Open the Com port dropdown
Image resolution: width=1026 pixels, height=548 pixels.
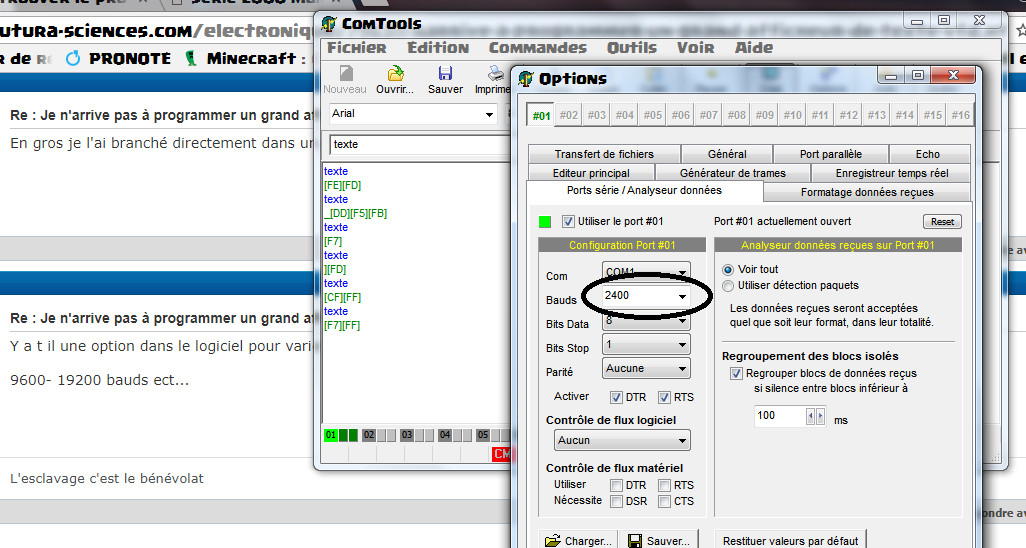(646, 271)
